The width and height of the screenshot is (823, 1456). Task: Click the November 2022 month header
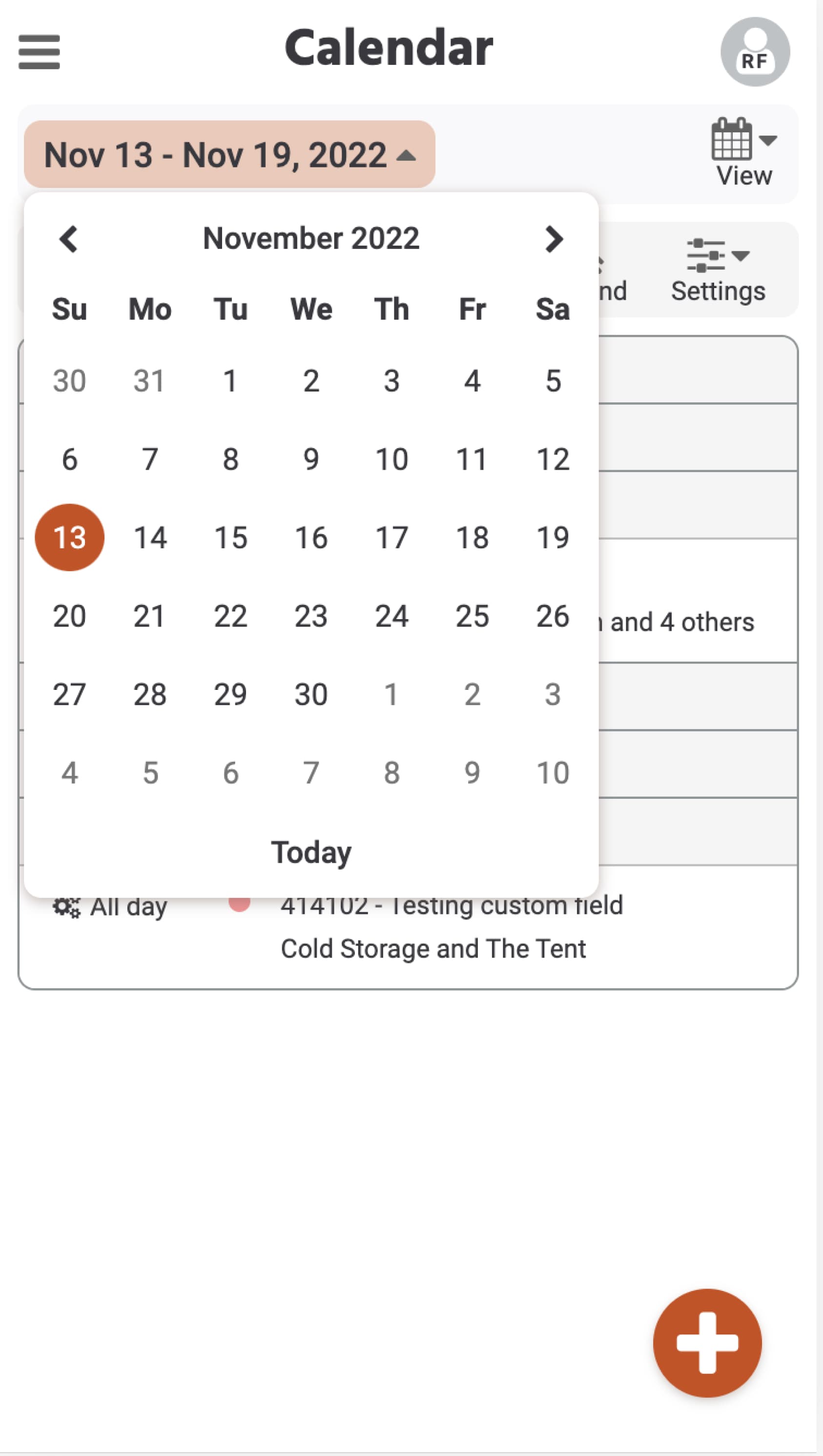point(311,239)
